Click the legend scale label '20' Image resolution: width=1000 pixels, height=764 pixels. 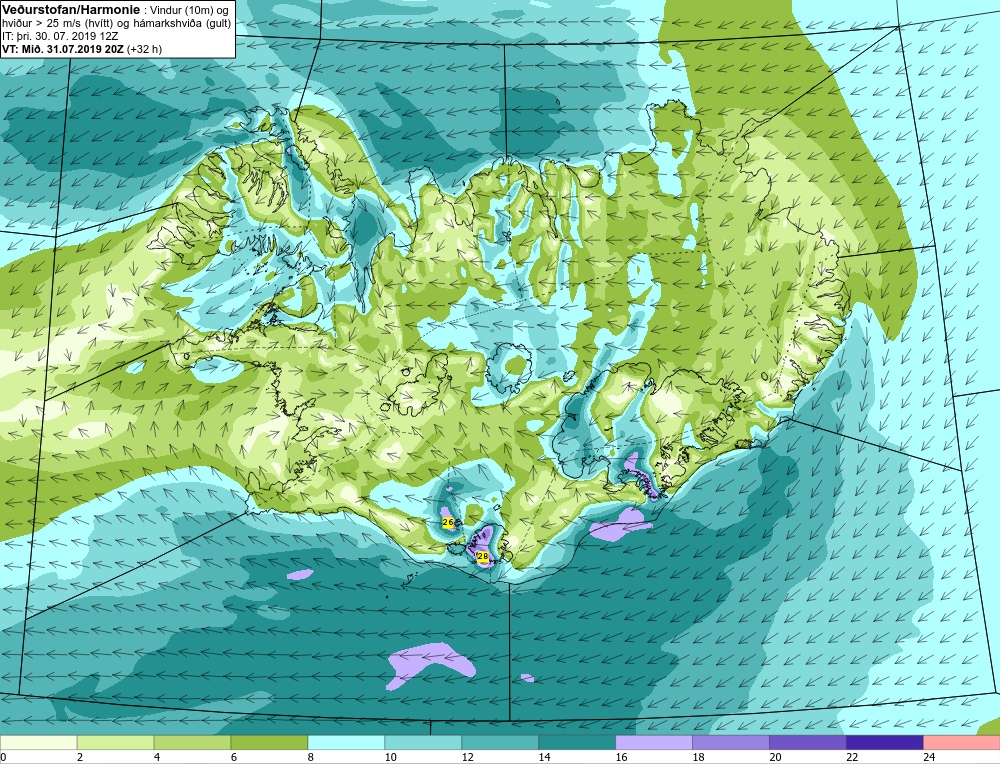pyautogui.click(x=775, y=758)
